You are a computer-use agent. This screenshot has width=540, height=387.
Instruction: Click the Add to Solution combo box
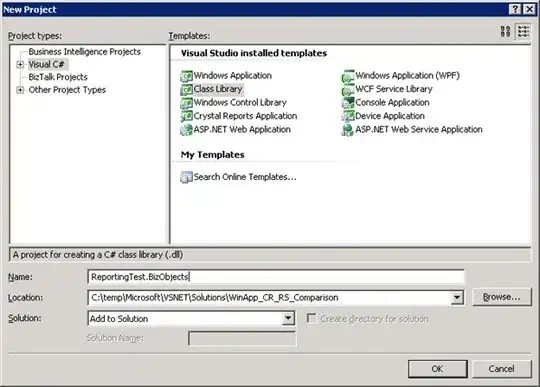[x=191, y=318]
